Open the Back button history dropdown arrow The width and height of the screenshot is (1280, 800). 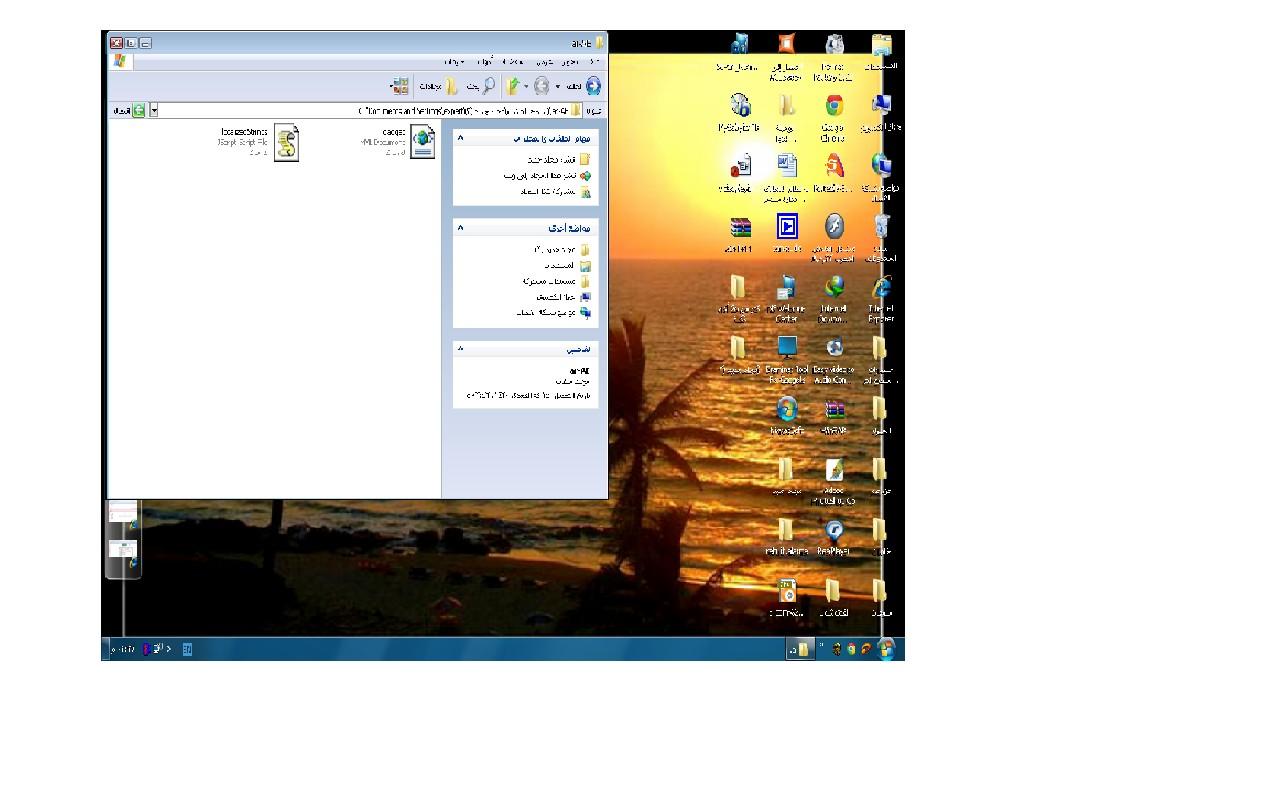(x=557, y=86)
